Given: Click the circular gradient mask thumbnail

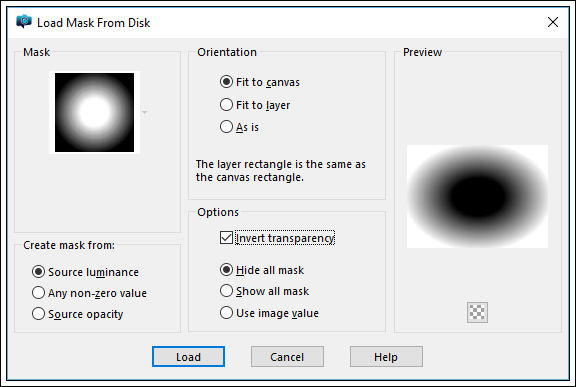Looking at the screenshot, I should (x=94, y=112).
